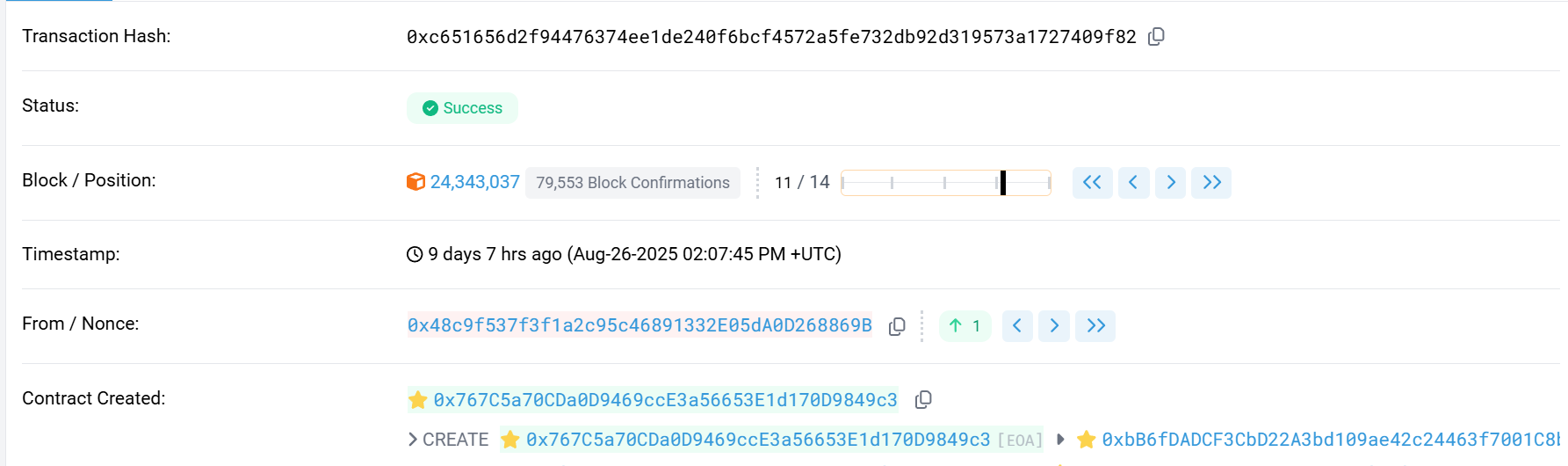Go to previous nonce transaction
The width and height of the screenshot is (1568, 466).
point(1017,326)
